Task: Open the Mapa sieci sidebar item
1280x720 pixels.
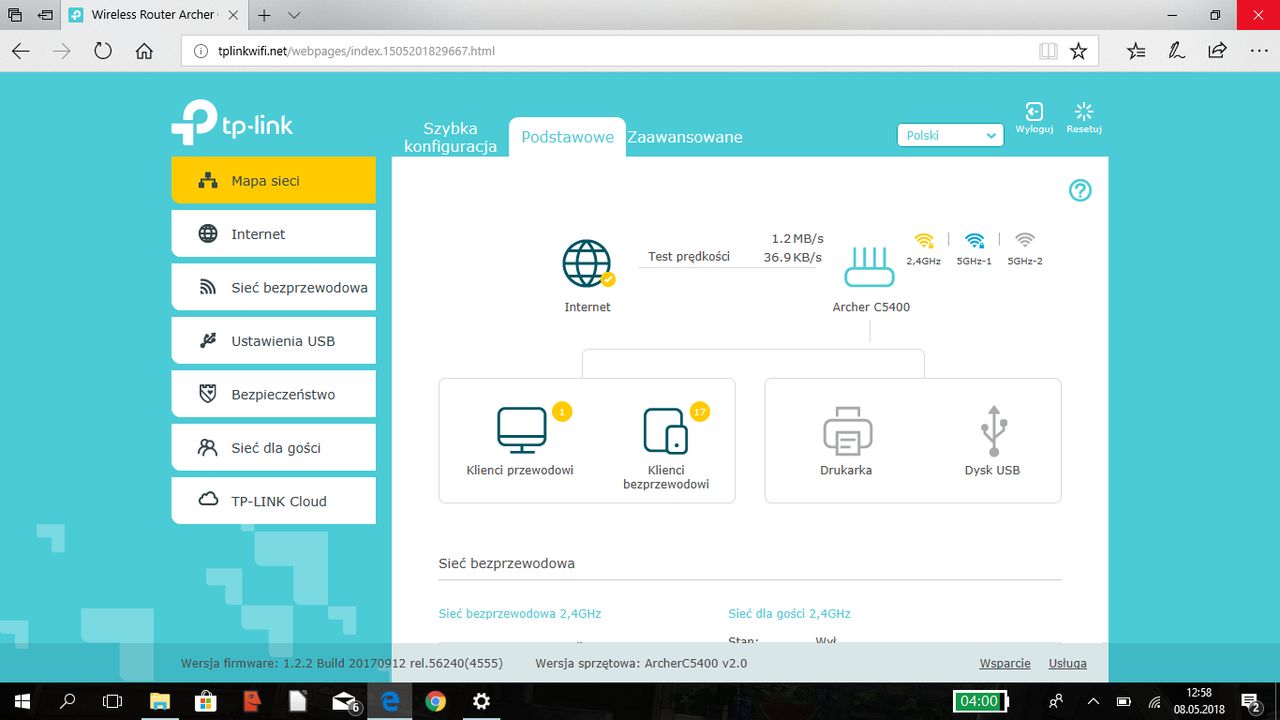Action: 273,180
